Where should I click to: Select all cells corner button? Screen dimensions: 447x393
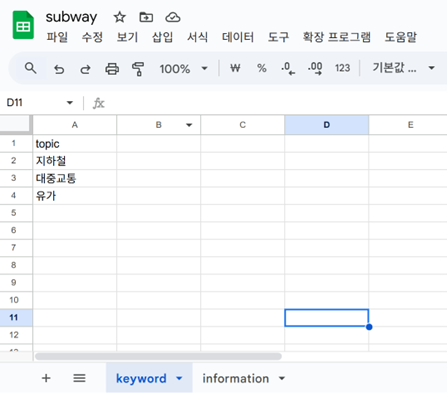[16, 124]
